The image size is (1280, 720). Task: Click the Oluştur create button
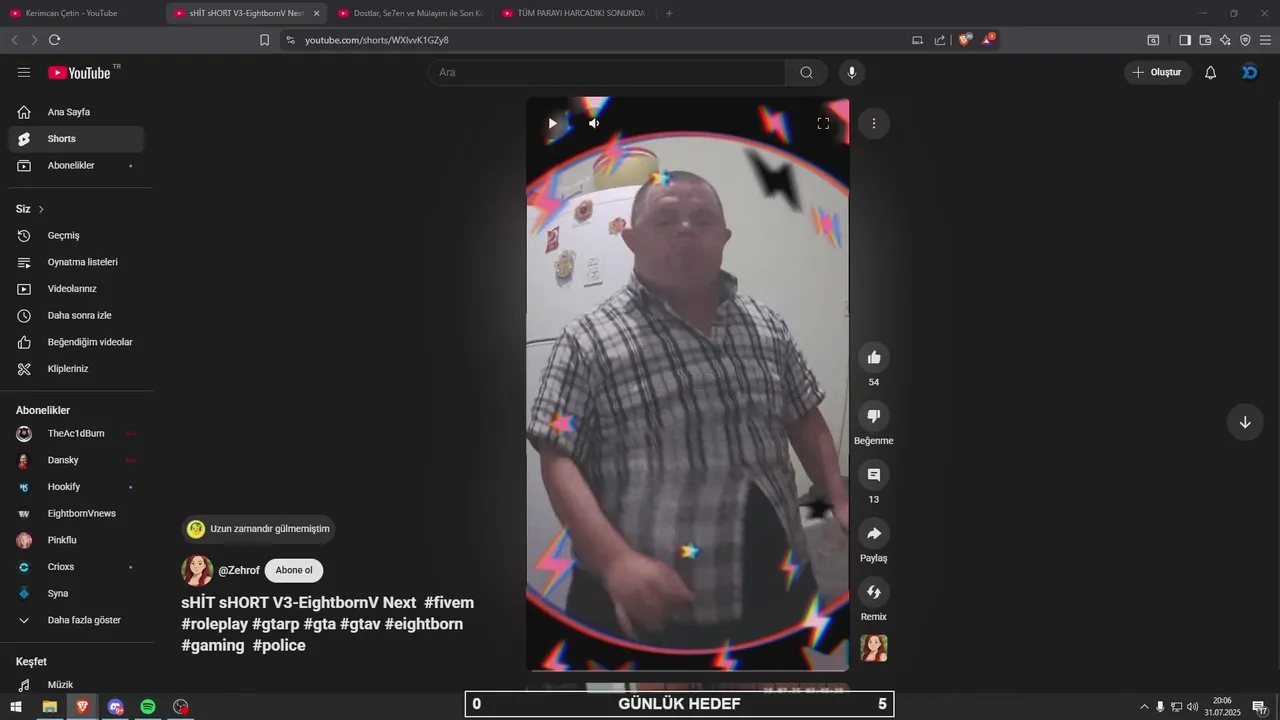click(1158, 72)
